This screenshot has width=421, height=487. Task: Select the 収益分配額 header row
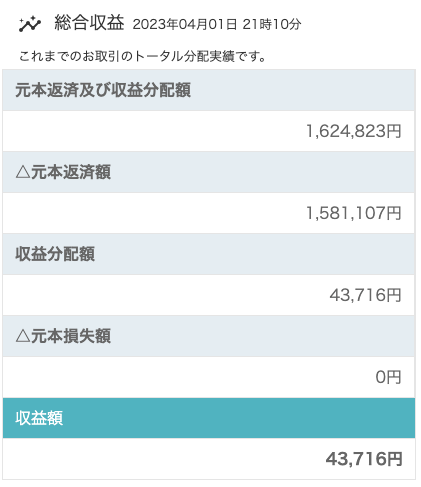(x=209, y=254)
